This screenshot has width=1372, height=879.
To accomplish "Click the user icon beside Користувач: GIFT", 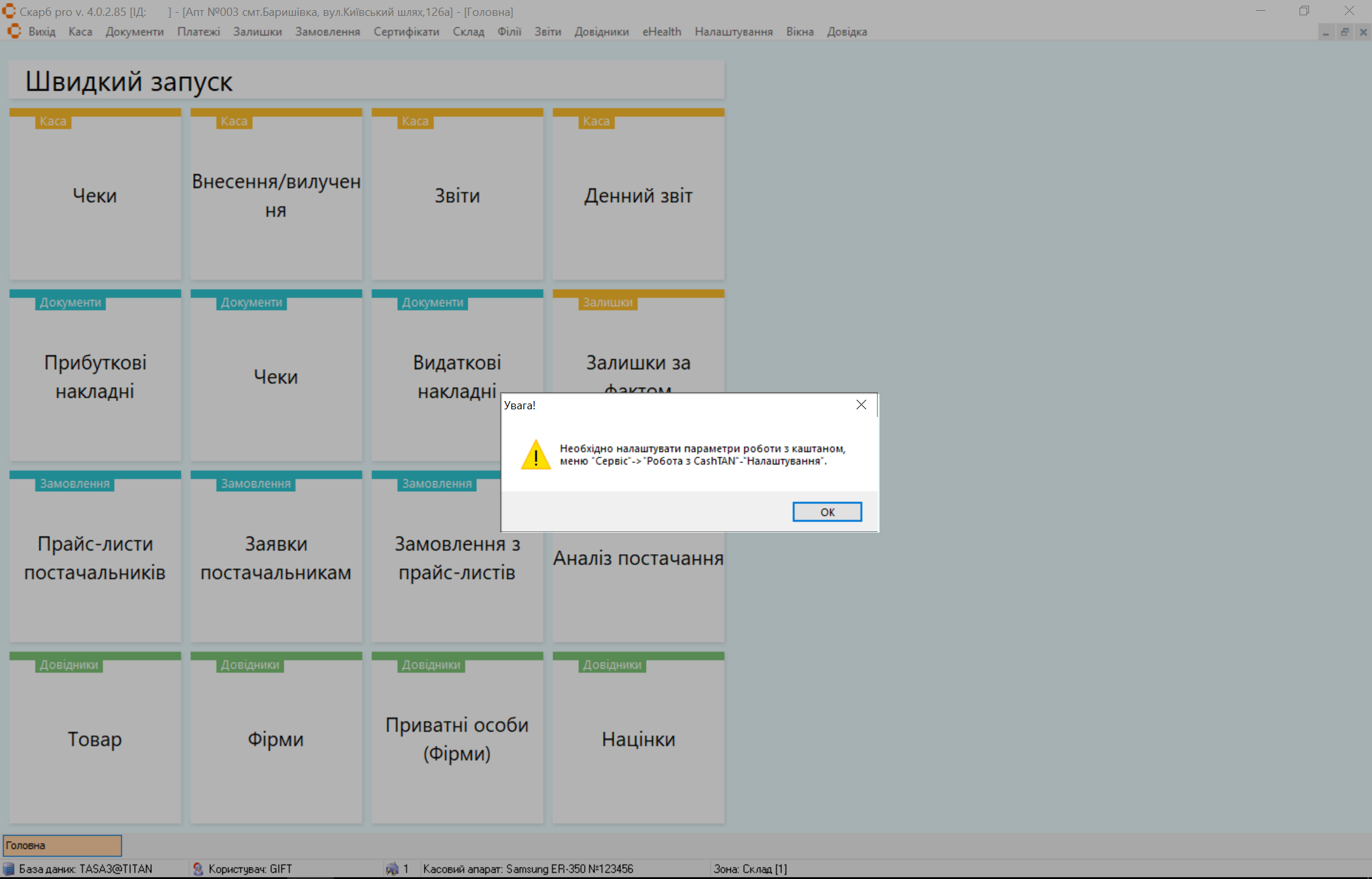I will (x=198, y=868).
